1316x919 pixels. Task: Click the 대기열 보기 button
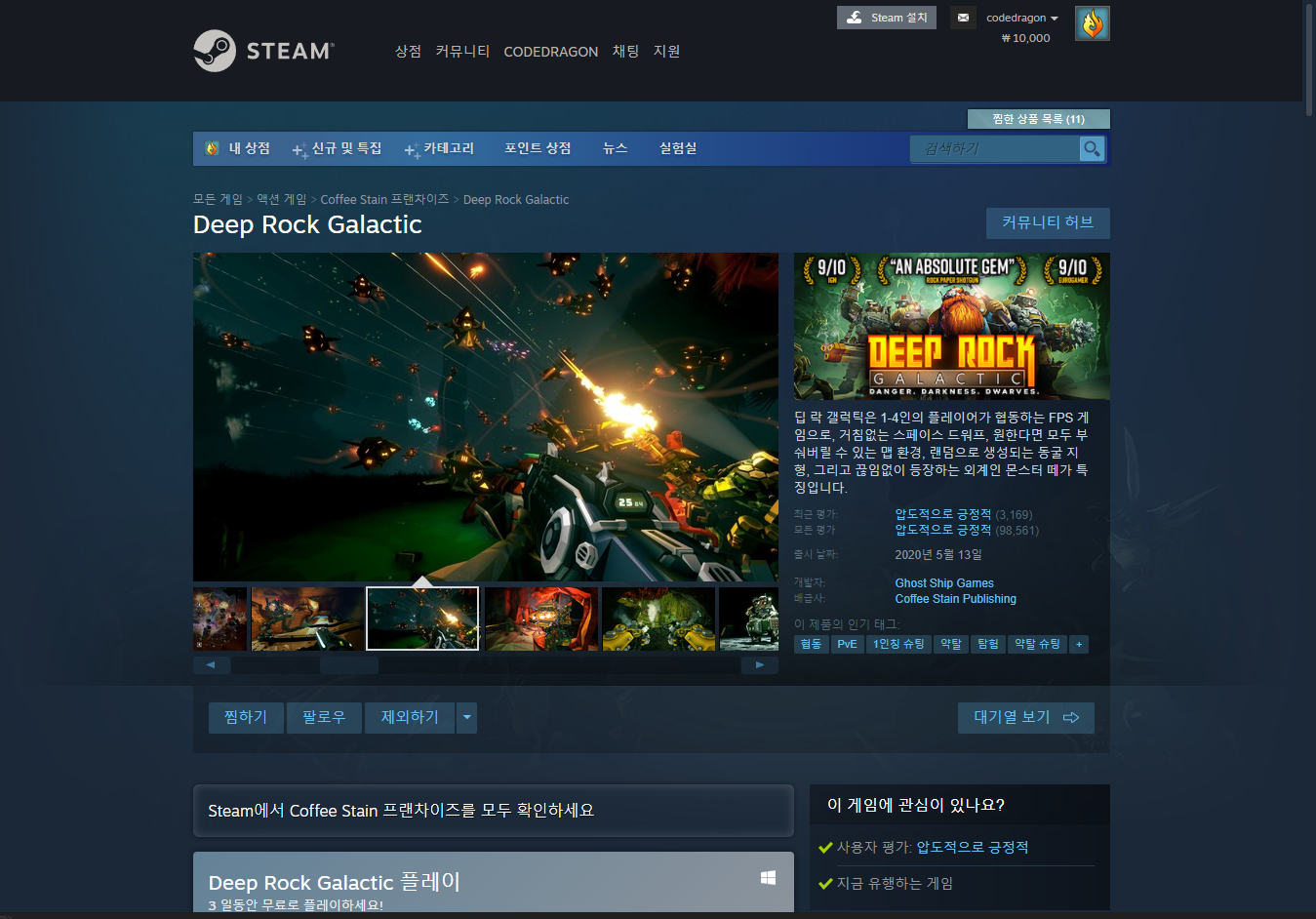[1026, 717]
